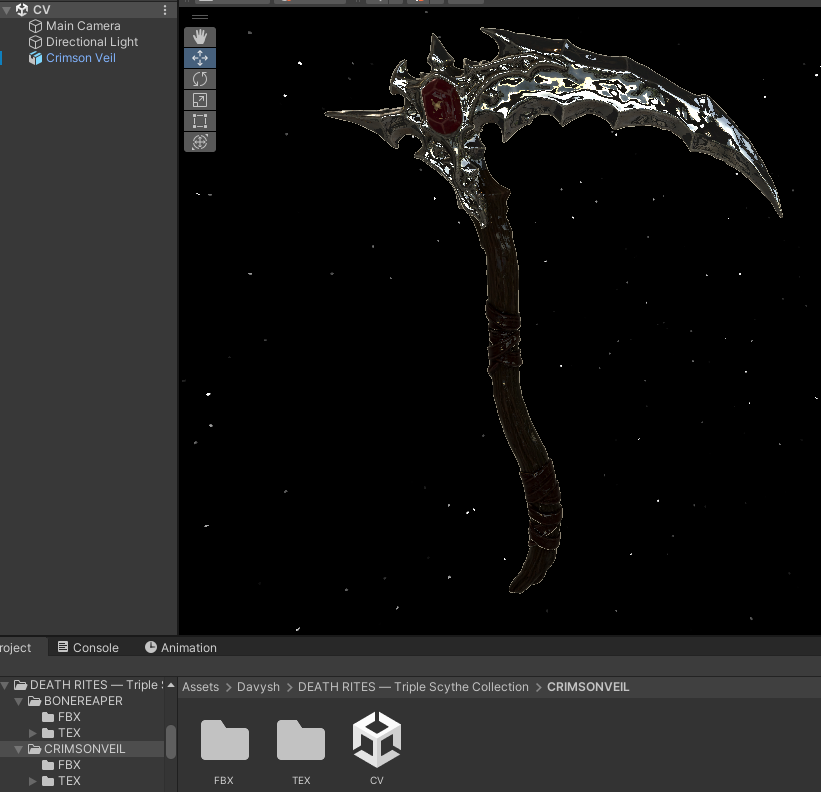Switch to the Console tab

(x=88, y=648)
